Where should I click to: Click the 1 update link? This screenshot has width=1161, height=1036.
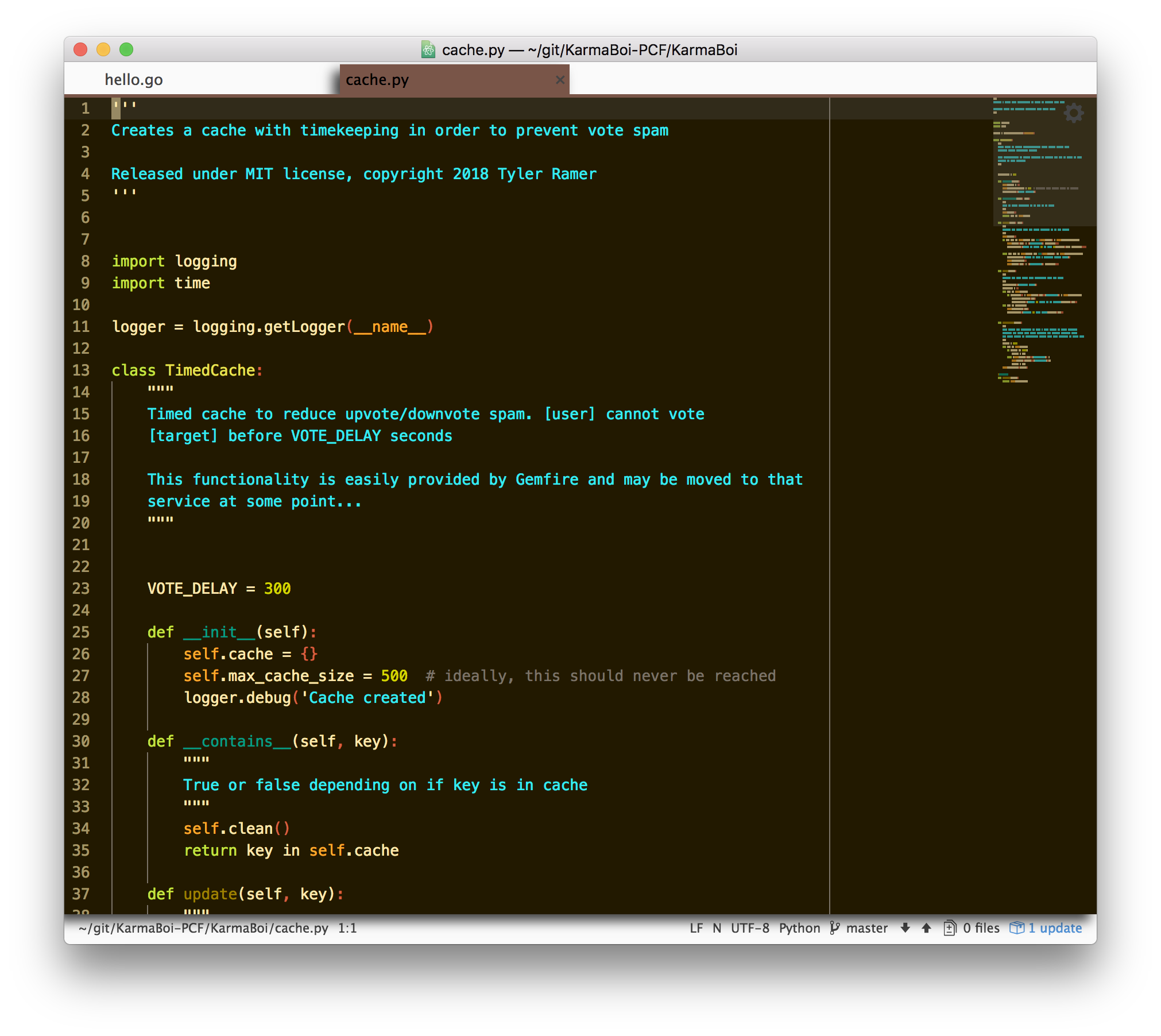1055,928
